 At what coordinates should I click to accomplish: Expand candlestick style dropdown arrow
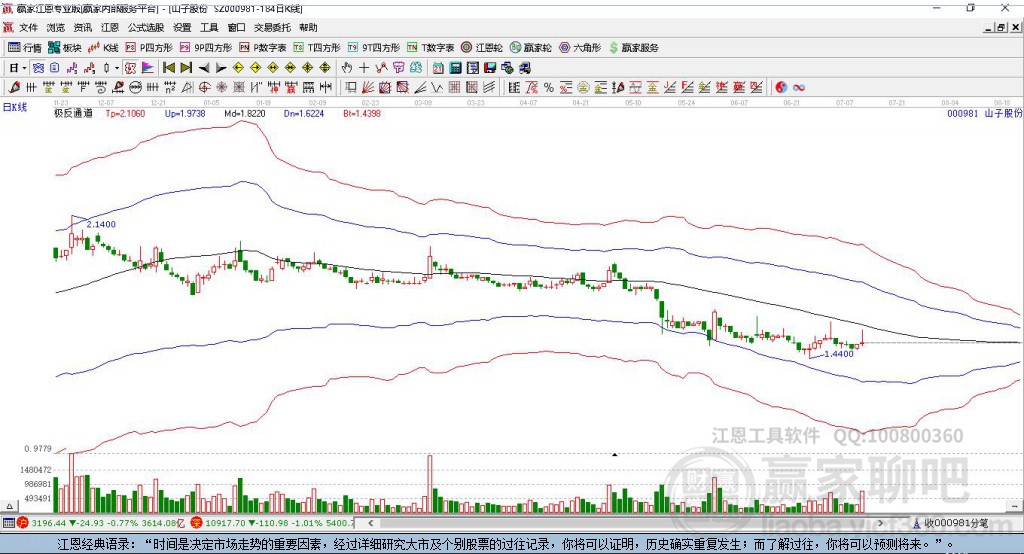117,68
